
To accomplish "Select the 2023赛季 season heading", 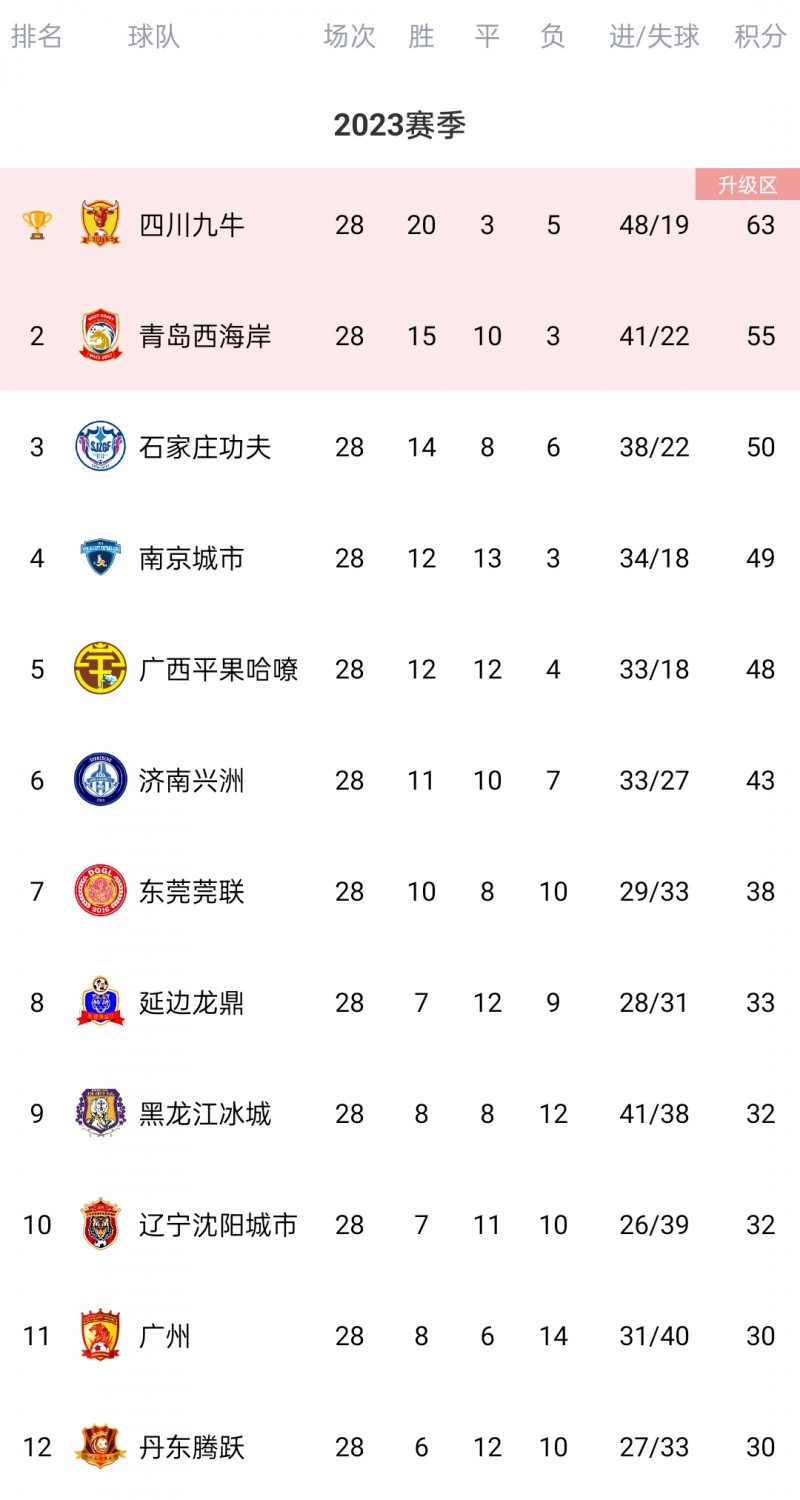I will (400, 125).
